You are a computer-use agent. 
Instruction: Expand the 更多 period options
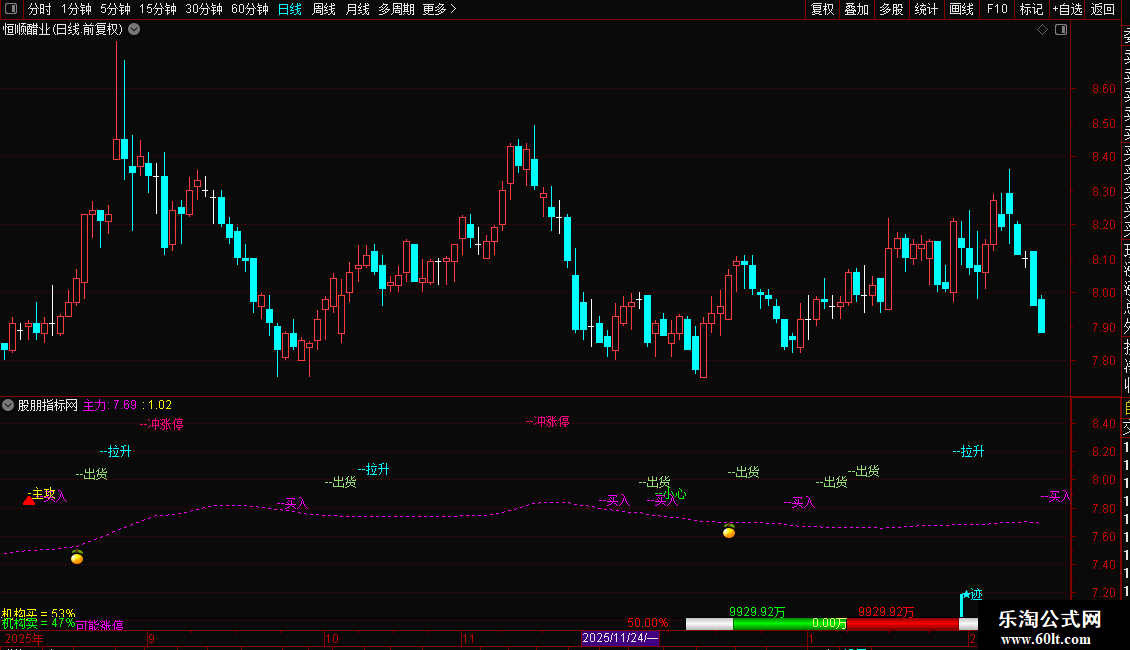tap(440, 9)
